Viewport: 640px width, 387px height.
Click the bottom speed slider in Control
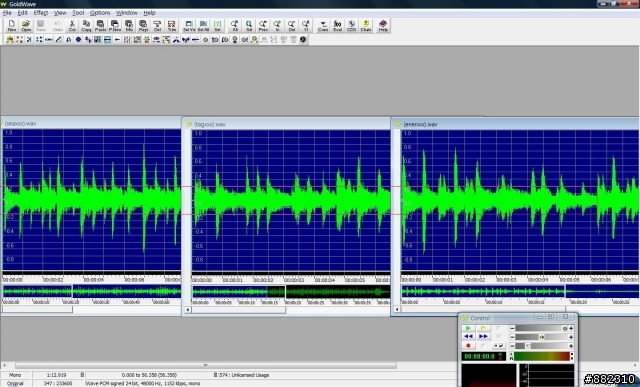[x=541, y=346]
